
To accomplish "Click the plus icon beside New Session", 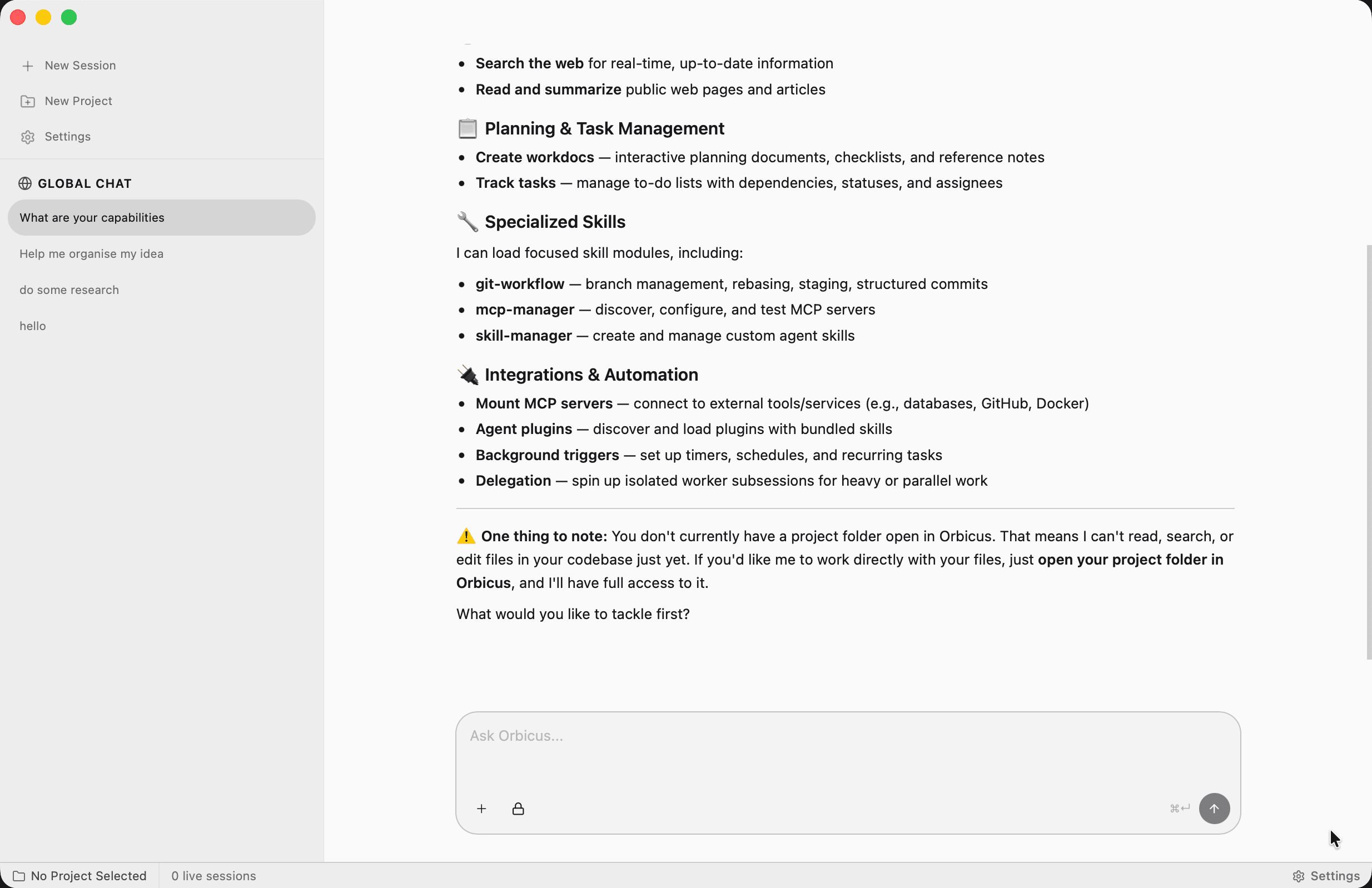I will (x=27, y=66).
